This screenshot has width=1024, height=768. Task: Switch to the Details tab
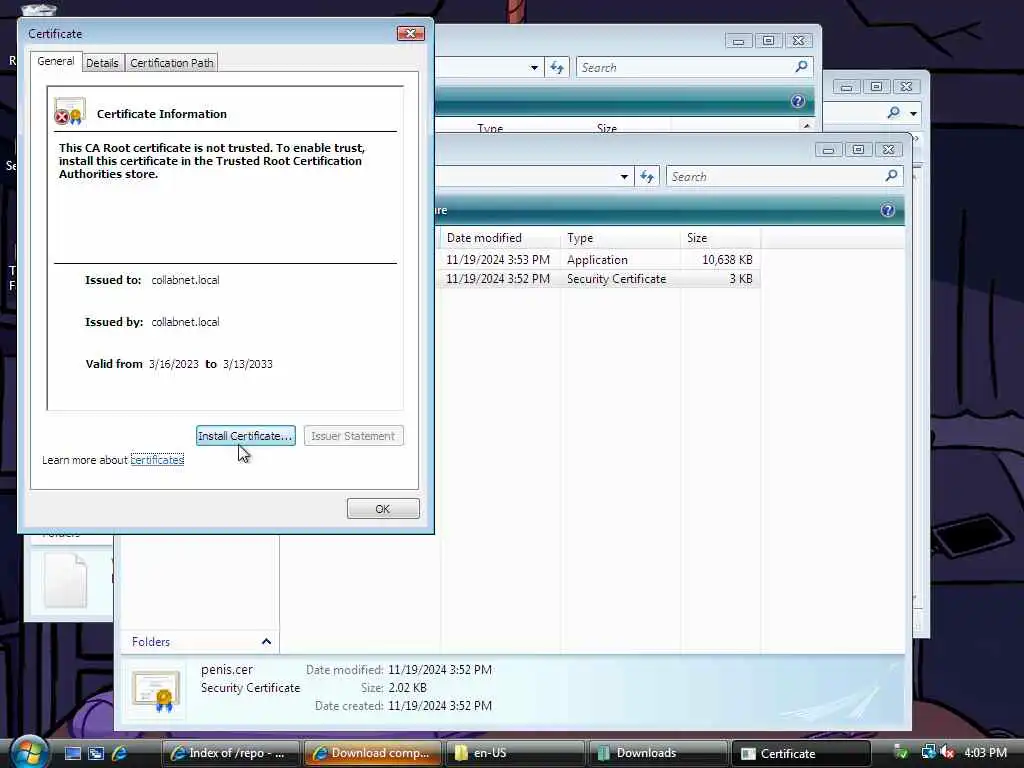103,63
